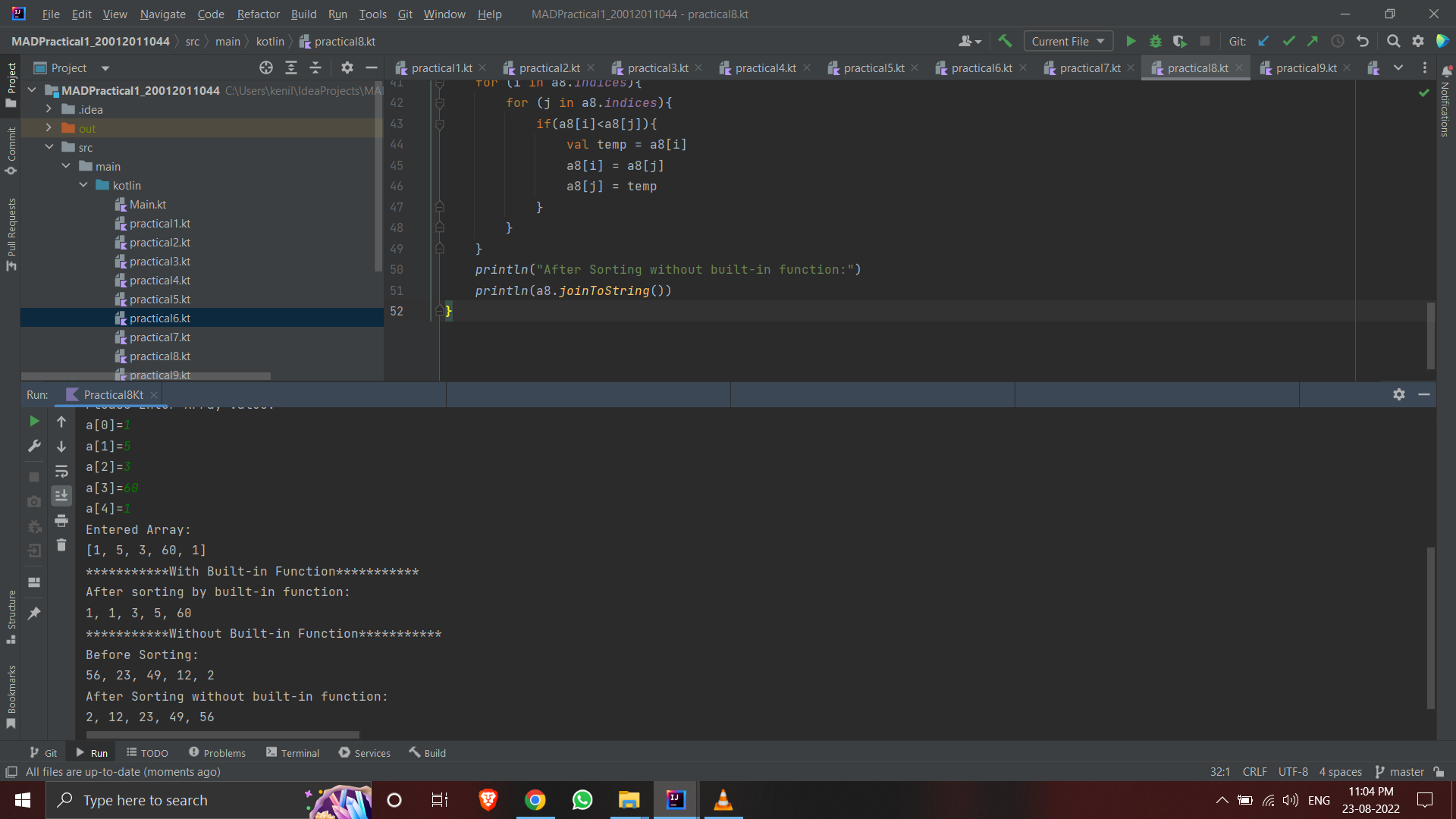Image resolution: width=1456 pixels, height=819 pixels.
Task: Open the Problems view
Action: click(224, 752)
